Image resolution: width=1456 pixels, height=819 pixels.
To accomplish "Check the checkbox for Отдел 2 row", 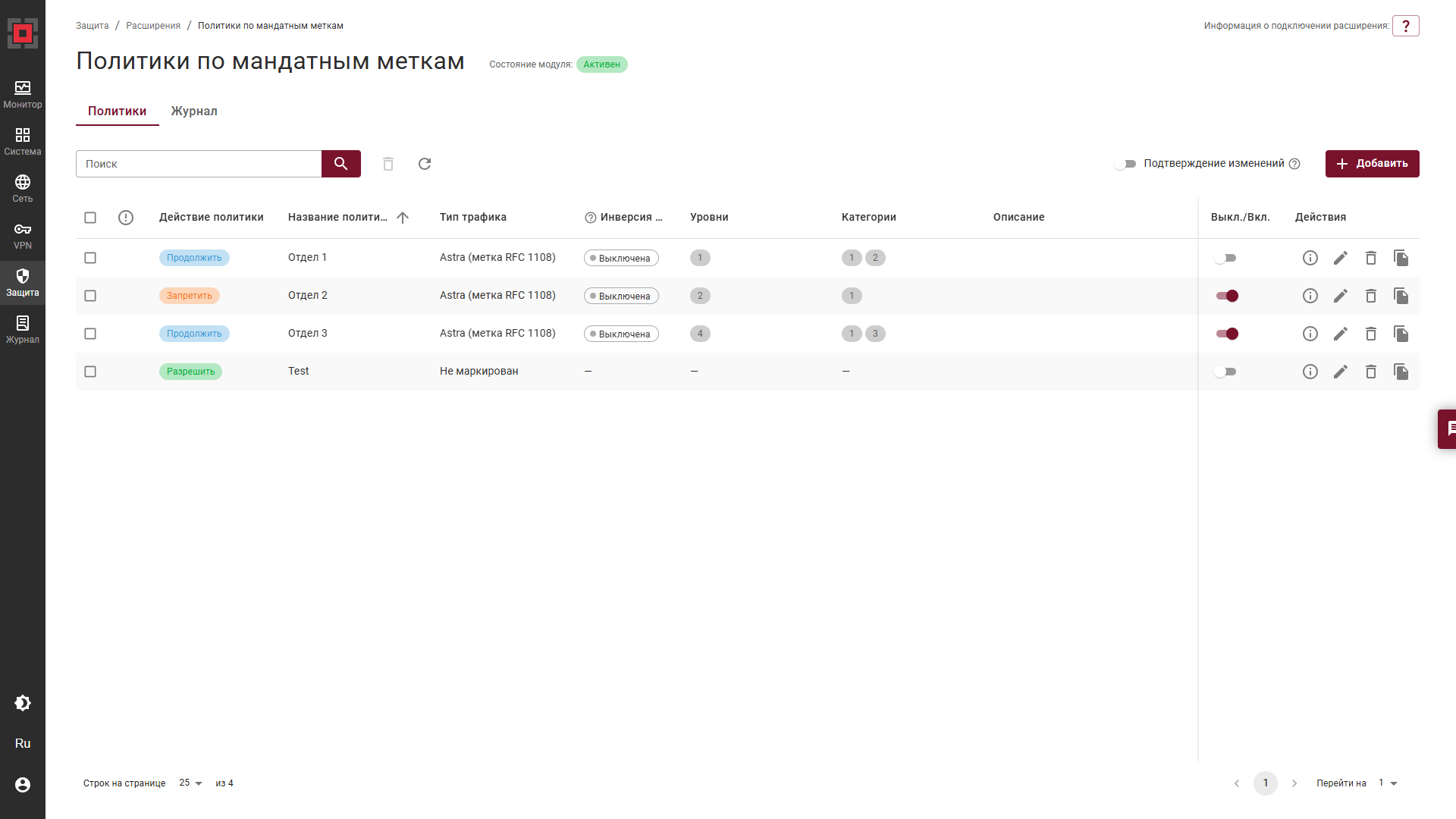I will (90, 296).
